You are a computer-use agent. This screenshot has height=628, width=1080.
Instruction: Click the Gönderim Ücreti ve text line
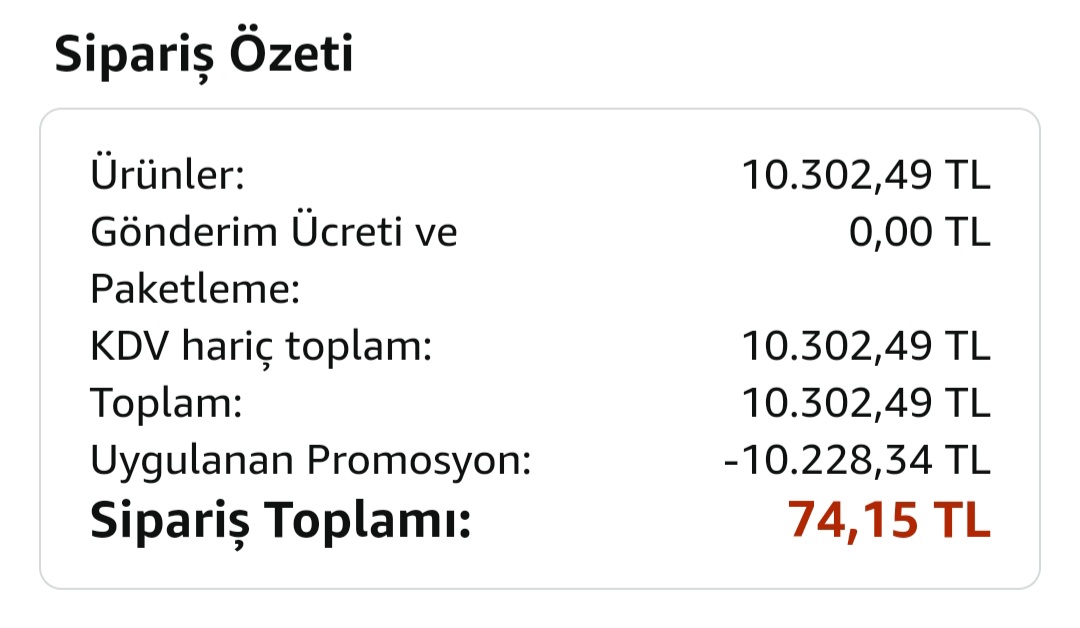[274, 232]
